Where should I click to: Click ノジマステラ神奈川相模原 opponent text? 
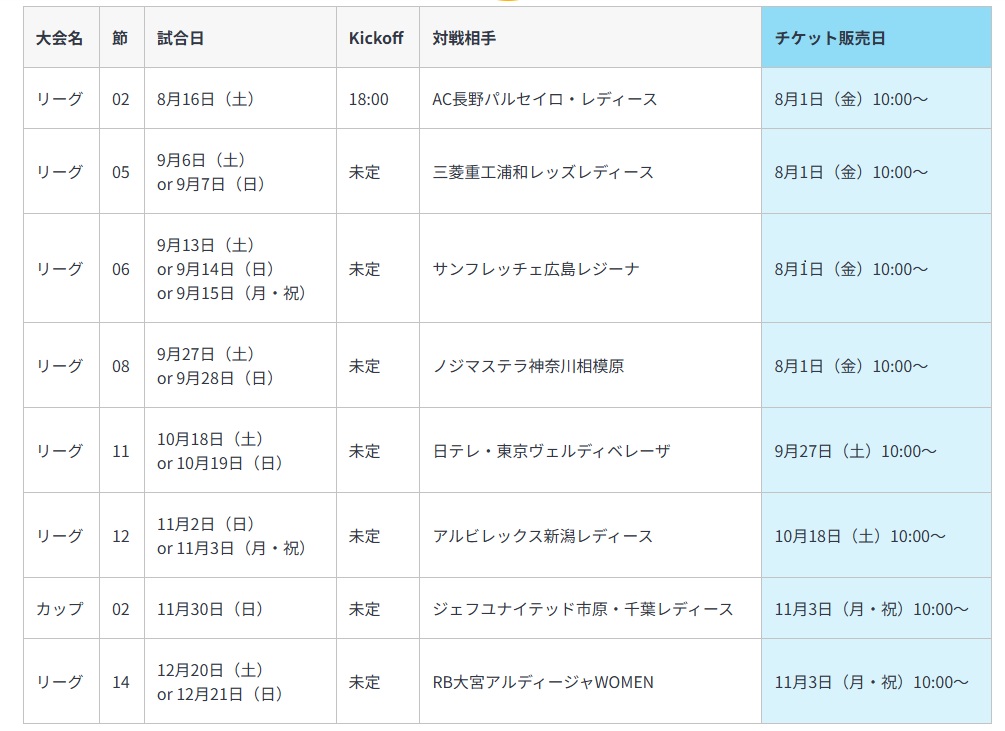528,366
